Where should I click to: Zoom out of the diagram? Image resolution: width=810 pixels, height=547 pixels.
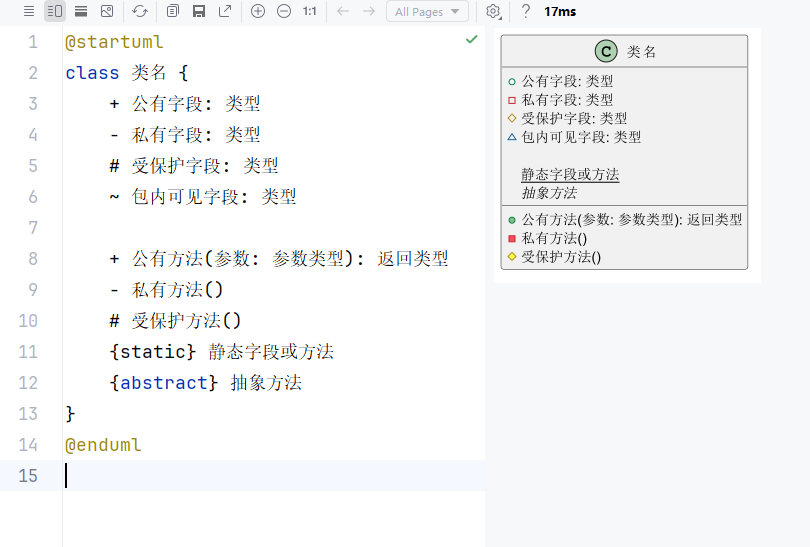[x=284, y=11]
